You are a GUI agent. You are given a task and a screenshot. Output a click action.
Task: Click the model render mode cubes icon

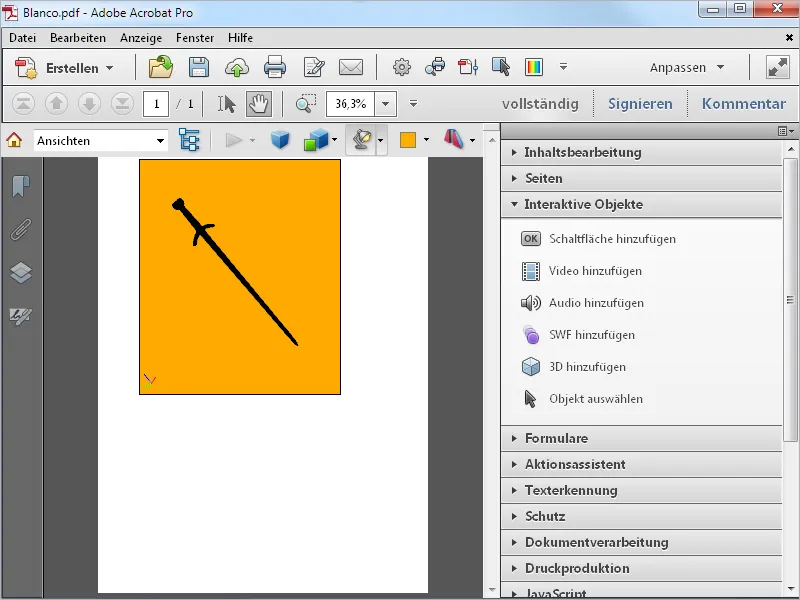point(316,140)
